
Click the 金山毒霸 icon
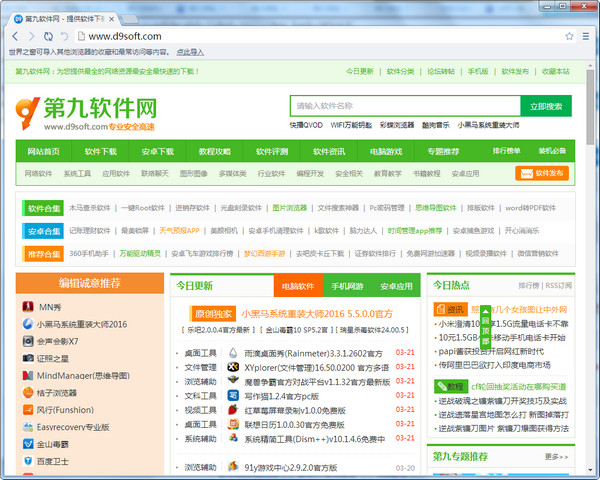pyautogui.click(x=28, y=444)
